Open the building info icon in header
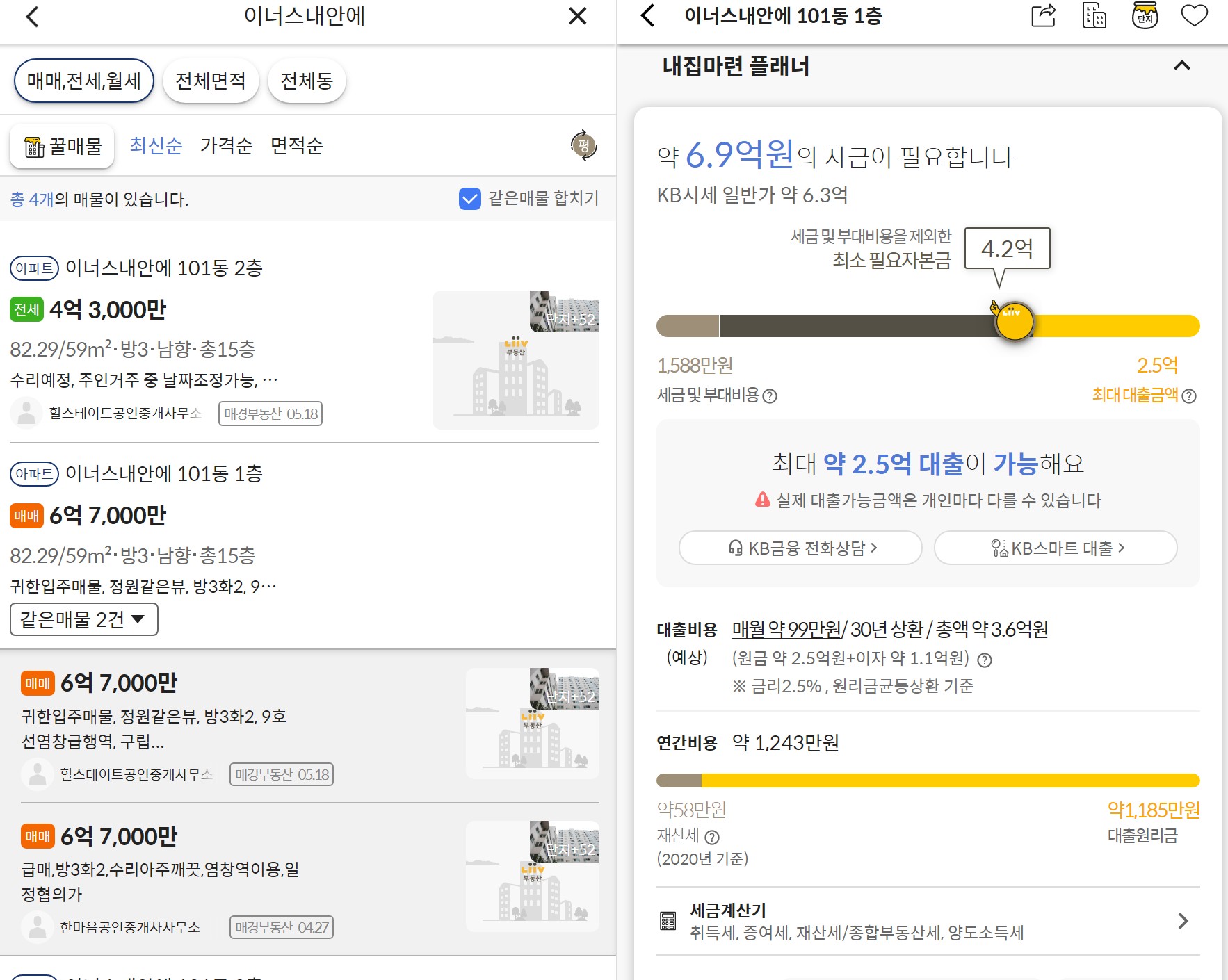Screen dimensions: 1228x980 (1094, 15)
